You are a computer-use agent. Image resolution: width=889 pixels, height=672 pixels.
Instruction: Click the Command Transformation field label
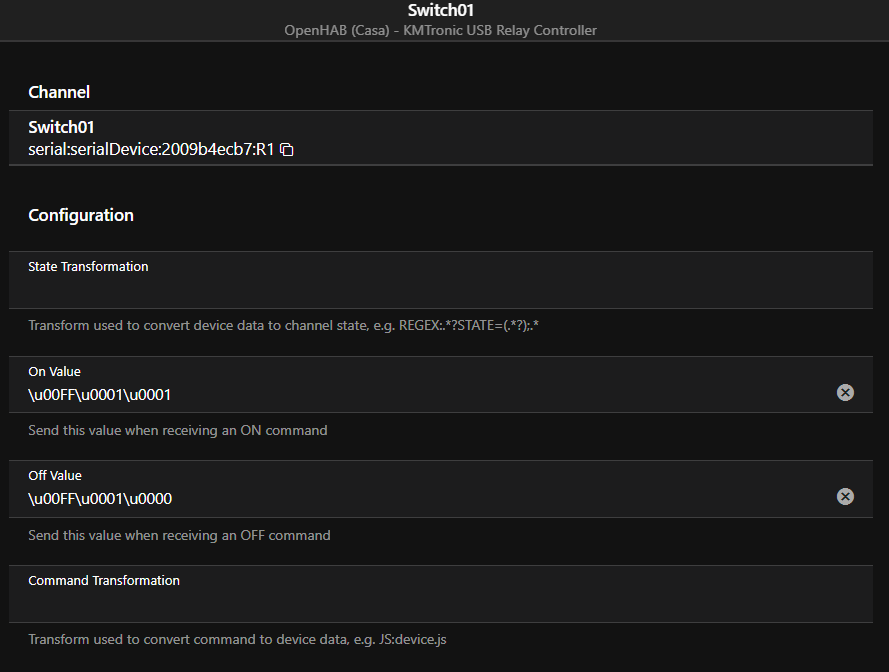tap(104, 580)
